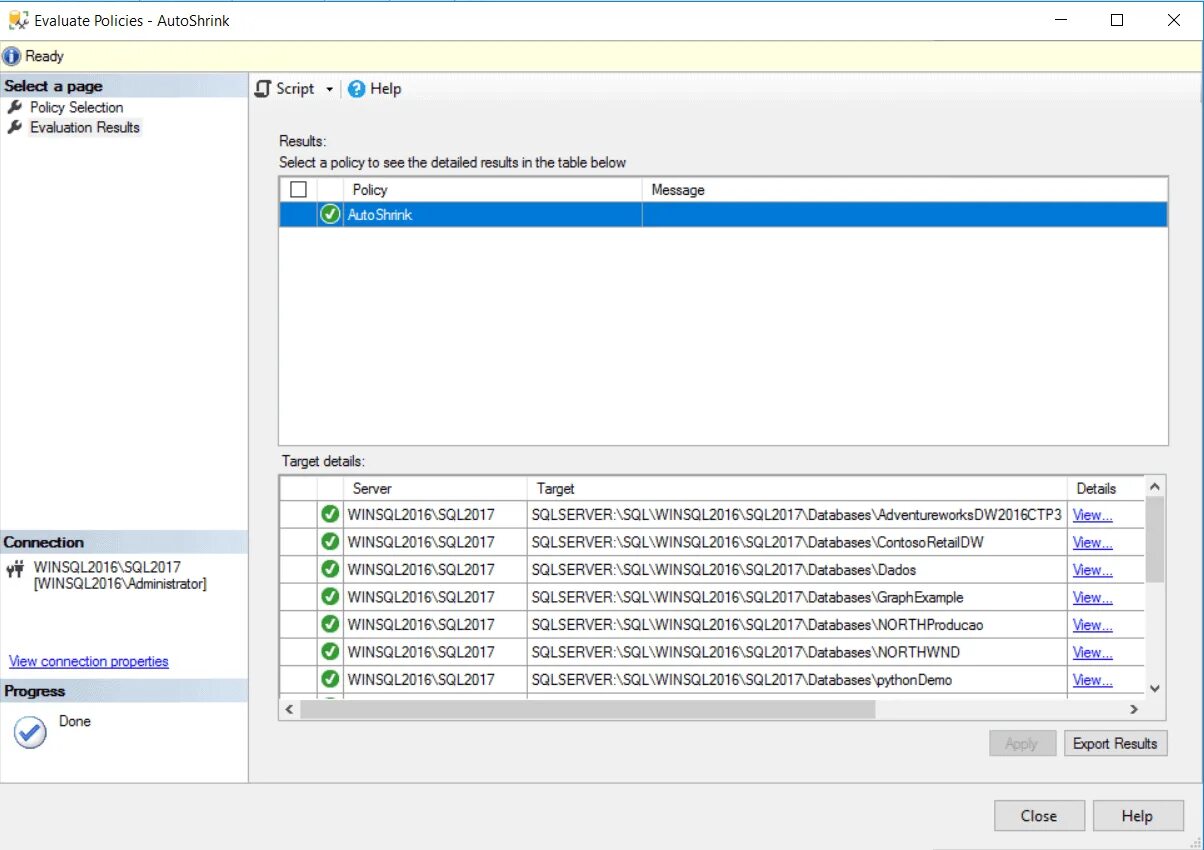Select the AutoShrink policy row
This screenshot has width=1204, height=850.
[x=723, y=214]
